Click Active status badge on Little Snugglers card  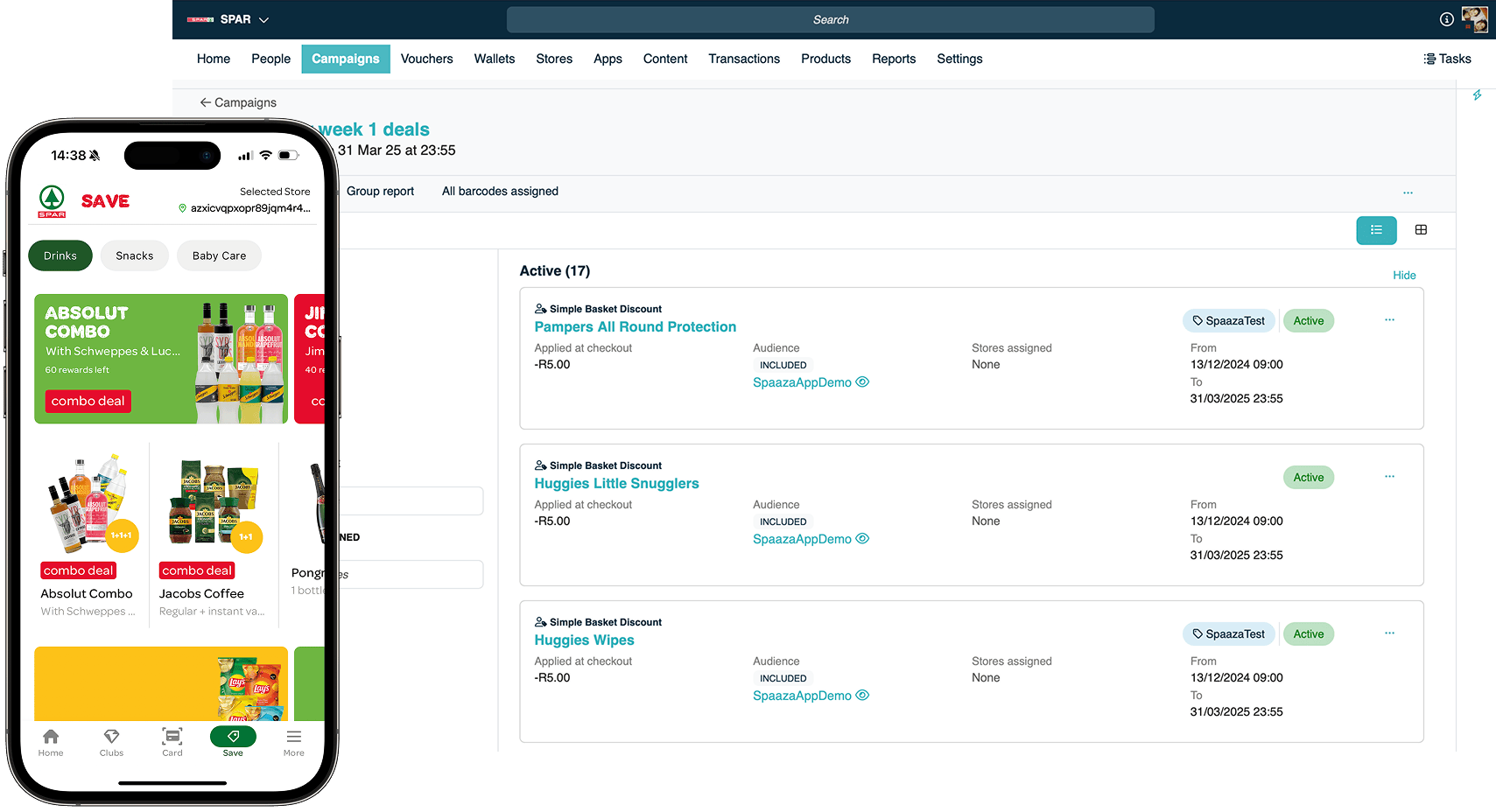coord(1309,478)
